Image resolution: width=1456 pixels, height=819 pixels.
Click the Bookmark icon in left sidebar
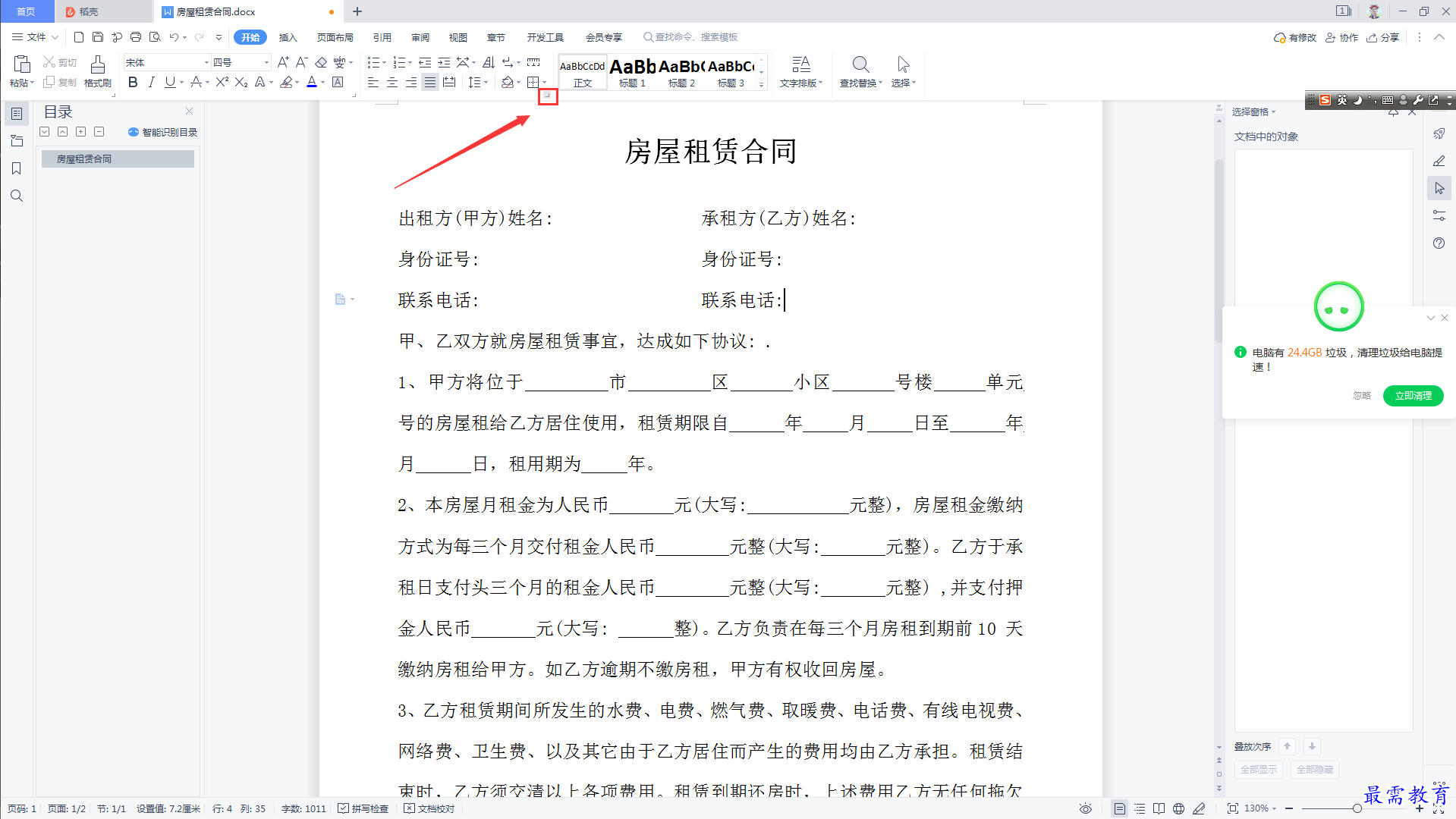pos(16,168)
